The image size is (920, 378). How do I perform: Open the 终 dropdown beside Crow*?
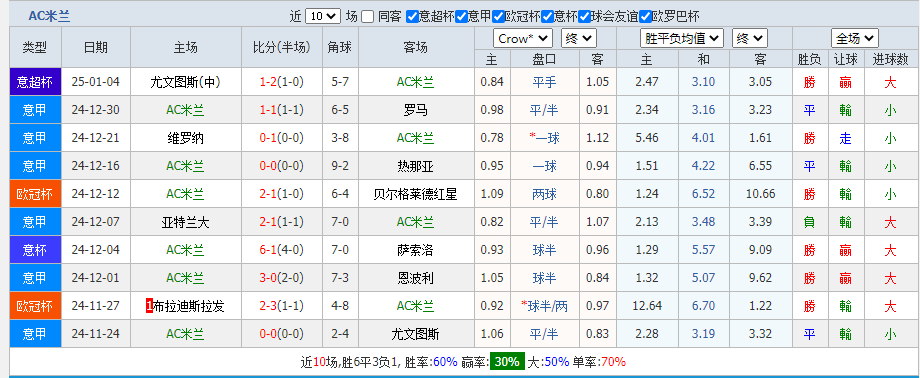(x=579, y=39)
